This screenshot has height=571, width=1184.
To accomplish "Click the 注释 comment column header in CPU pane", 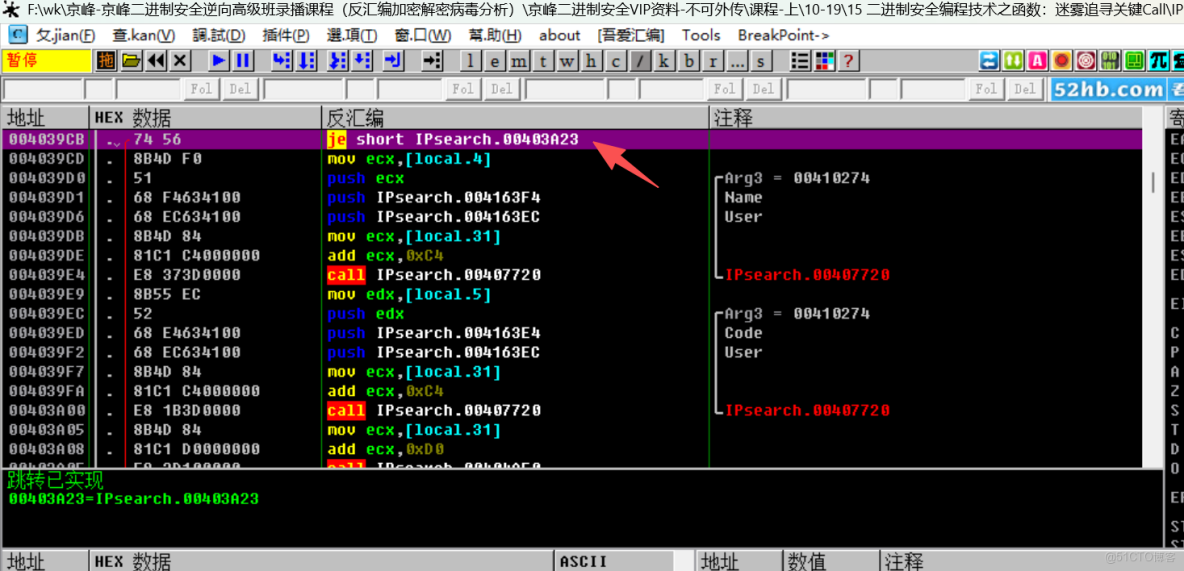I will point(926,118).
